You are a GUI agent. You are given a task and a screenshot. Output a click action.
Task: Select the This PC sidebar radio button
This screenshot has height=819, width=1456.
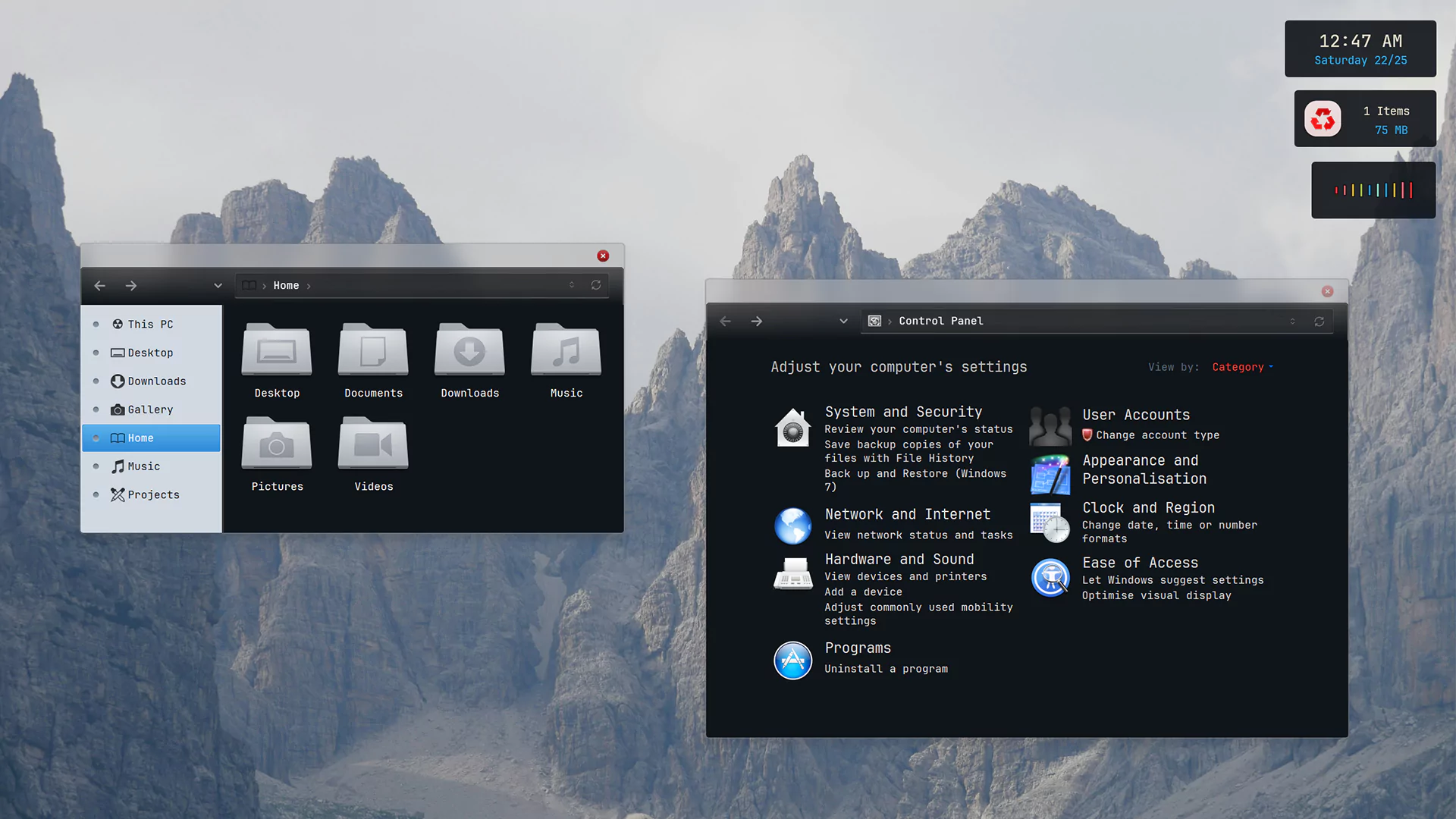tap(96, 324)
